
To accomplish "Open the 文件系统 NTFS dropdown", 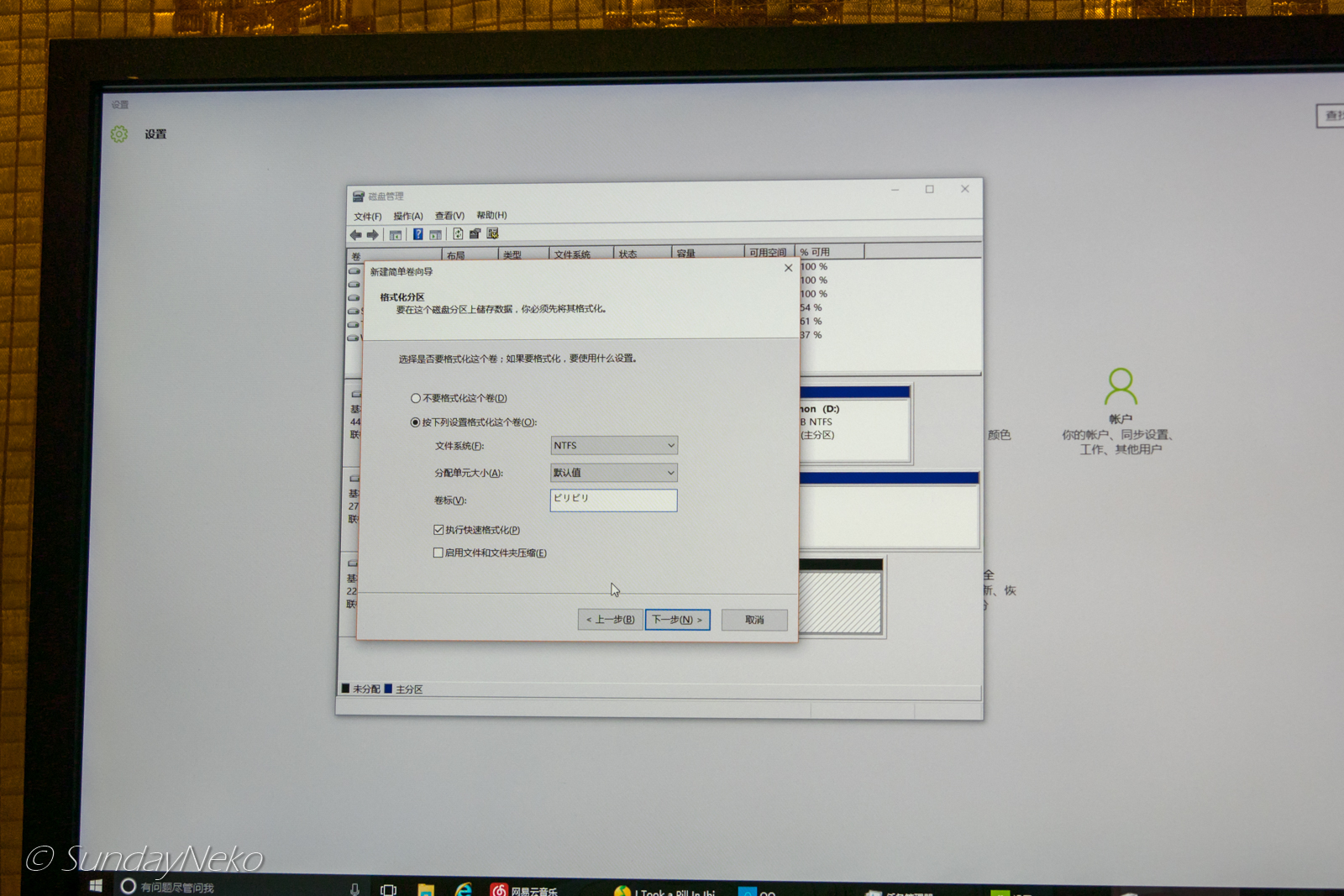I will point(613,446).
